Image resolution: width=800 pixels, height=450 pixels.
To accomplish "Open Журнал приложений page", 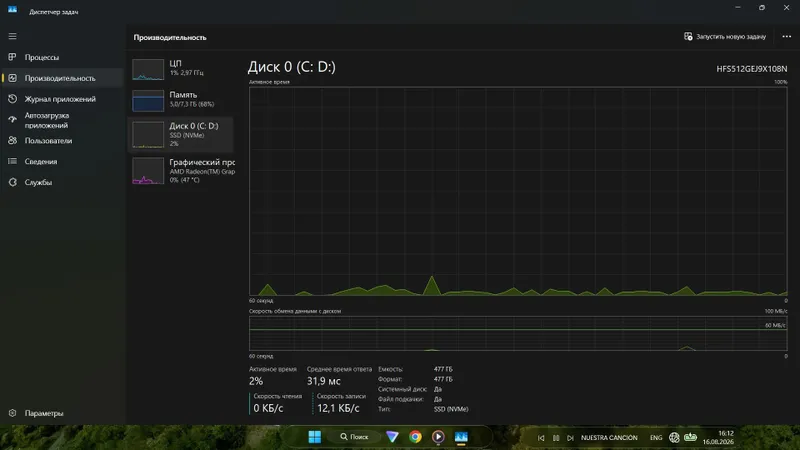I will (62, 99).
